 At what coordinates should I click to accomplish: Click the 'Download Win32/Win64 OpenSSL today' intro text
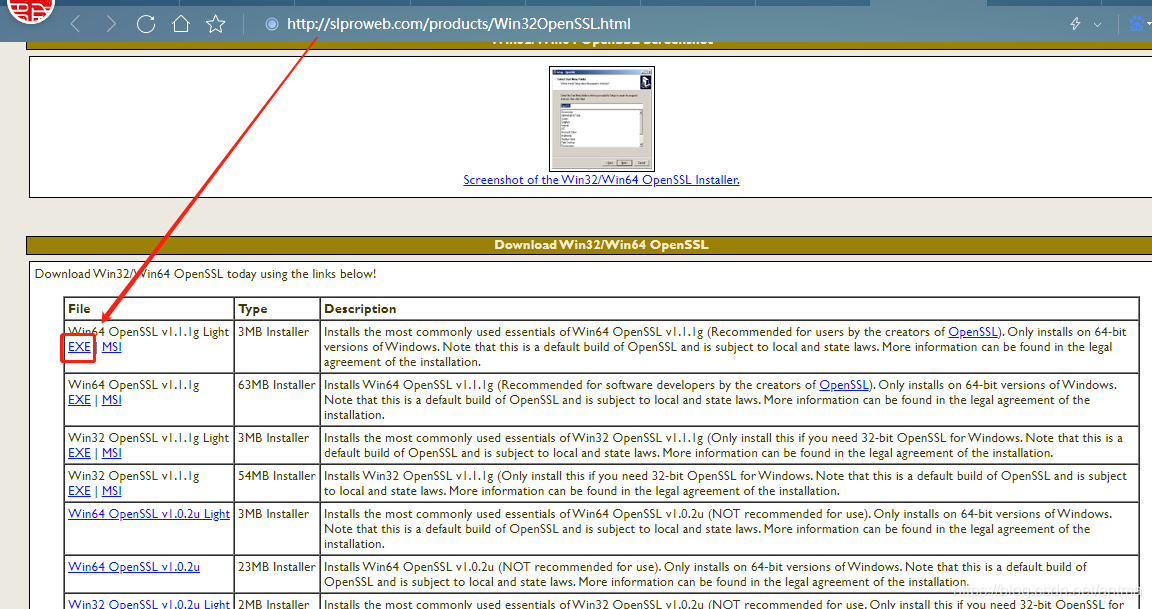(x=205, y=274)
